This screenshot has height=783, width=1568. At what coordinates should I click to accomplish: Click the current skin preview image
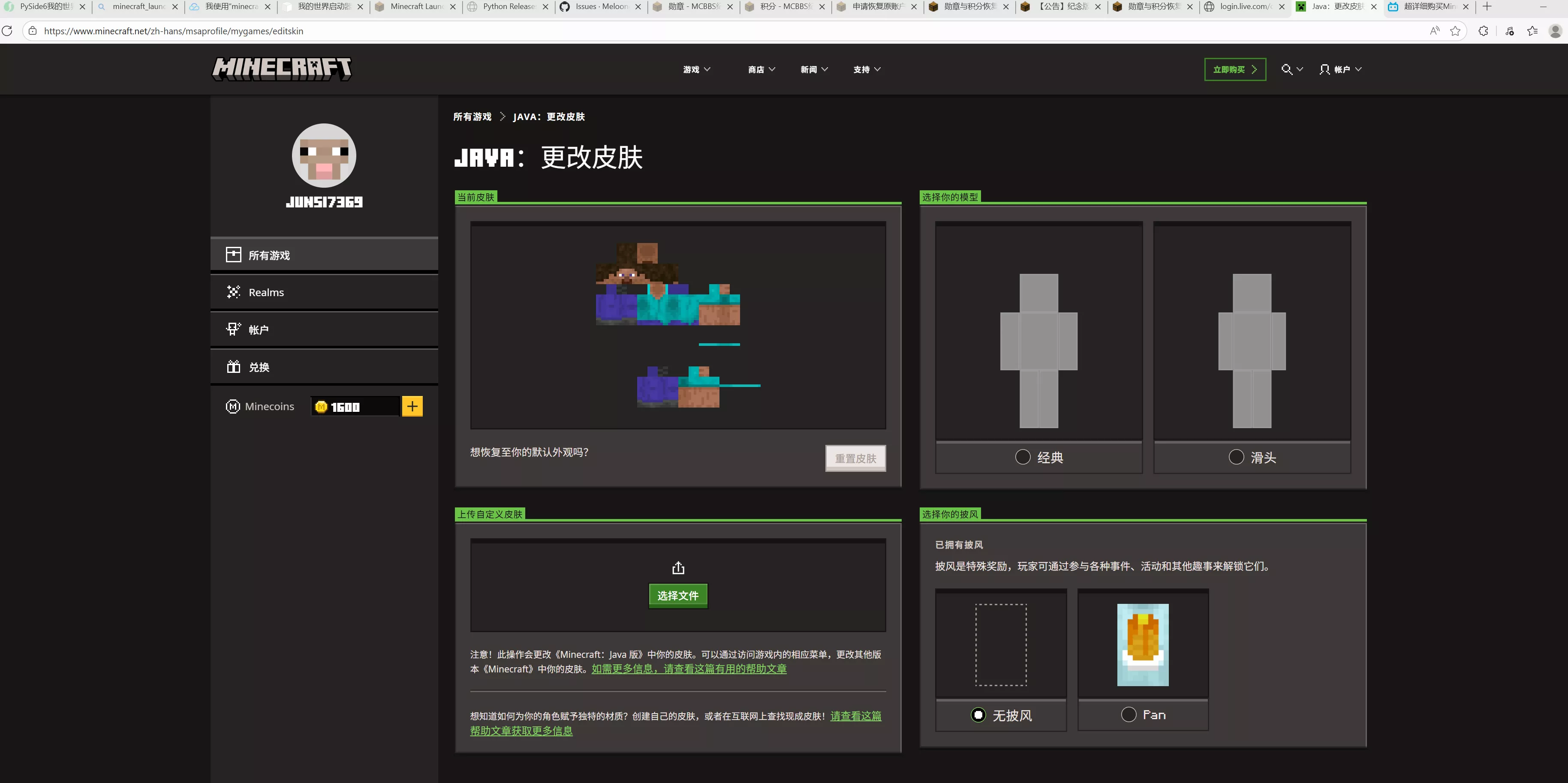pyautogui.click(x=678, y=325)
